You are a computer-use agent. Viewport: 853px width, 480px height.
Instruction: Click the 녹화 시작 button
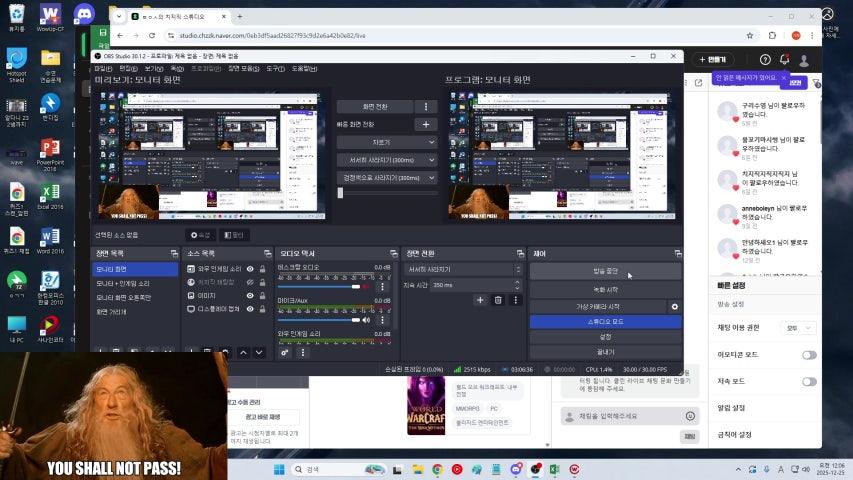click(605, 289)
